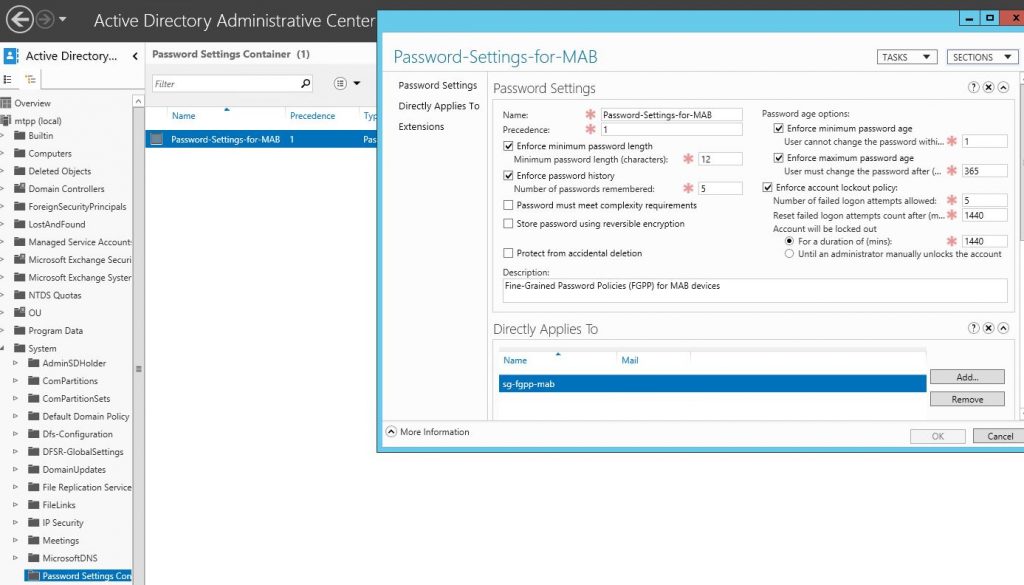1024x585 pixels.
Task: Click the filter search magnifier icon
Action: point(305,84)
